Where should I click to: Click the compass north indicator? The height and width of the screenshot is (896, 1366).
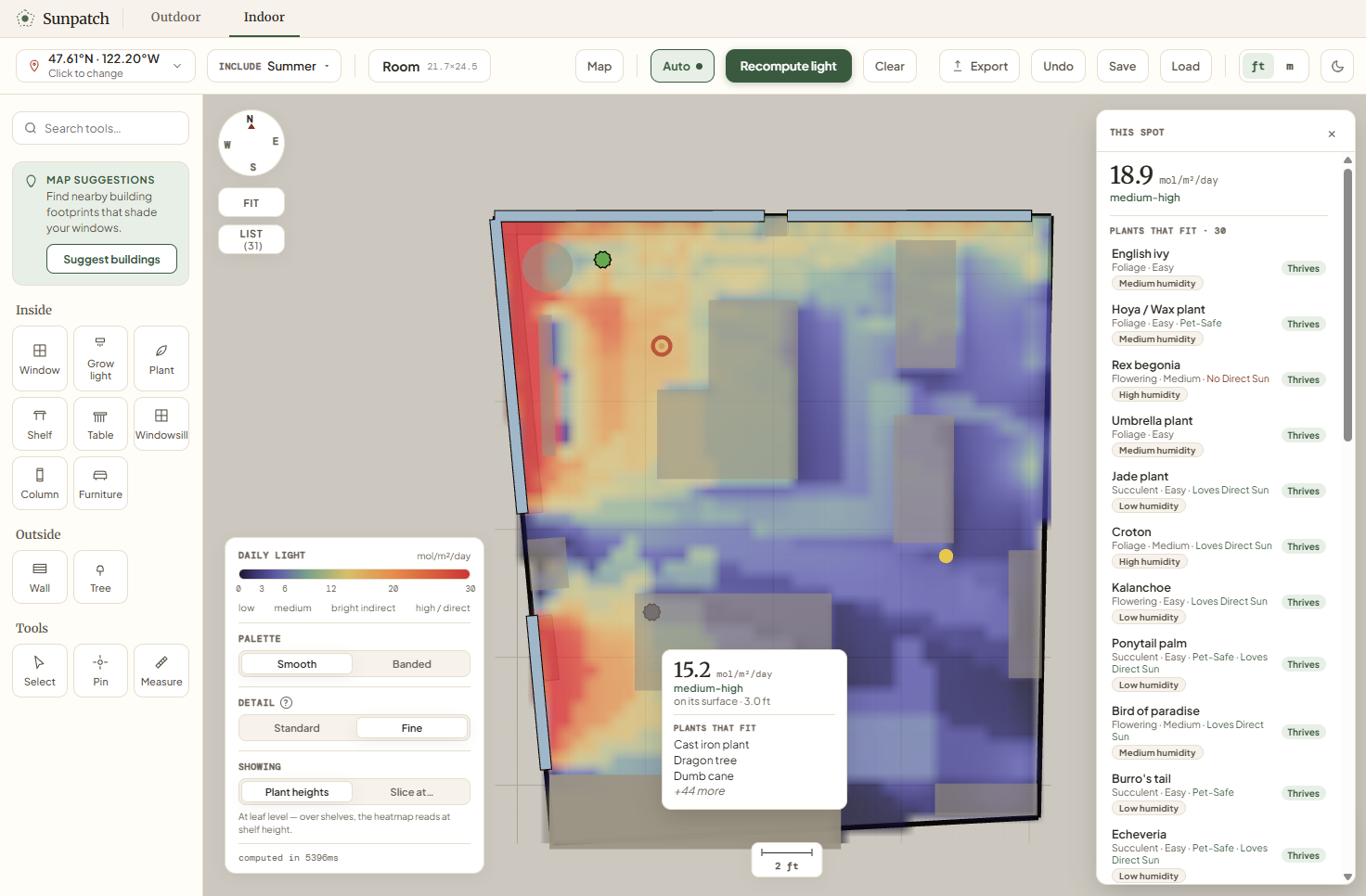coord(251,122)
